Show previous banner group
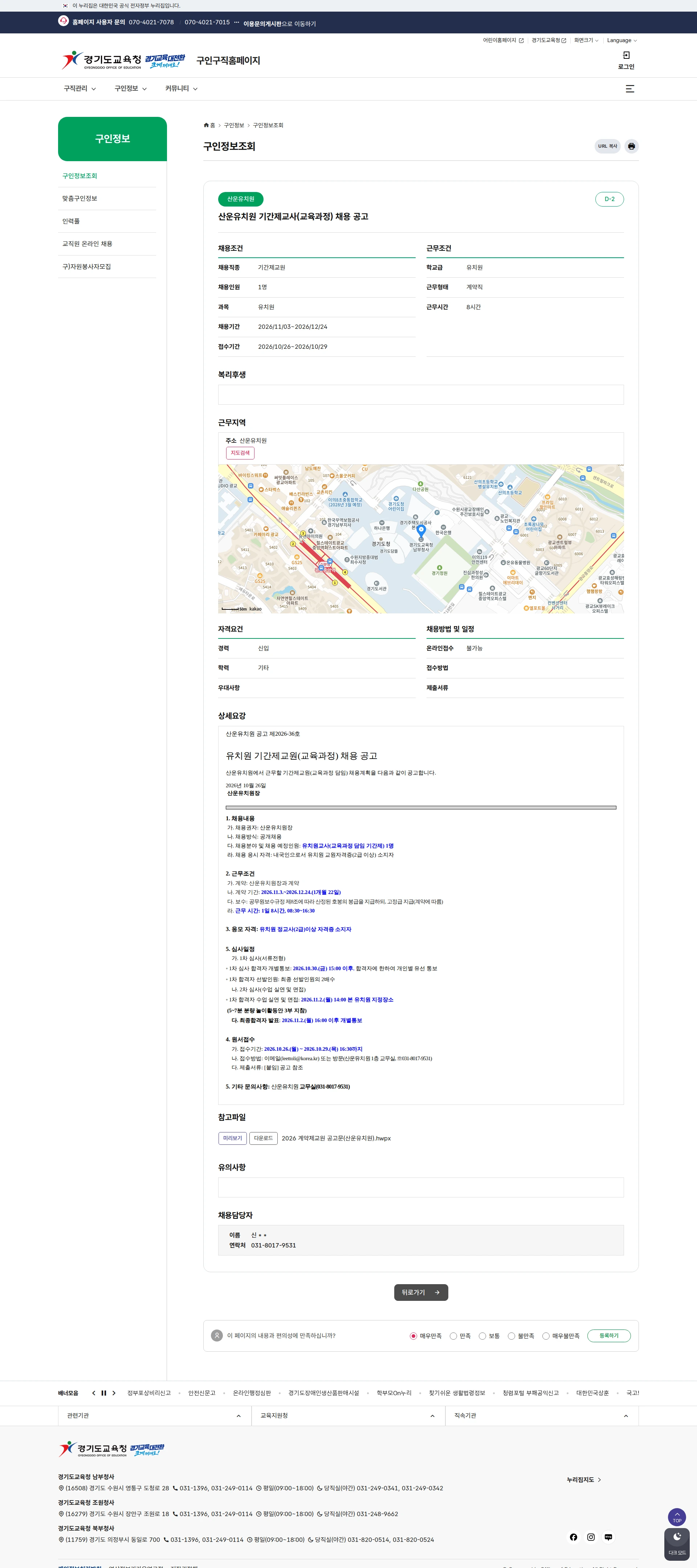Screen dimensions: 697x1568 click(x=94, y=1393)
